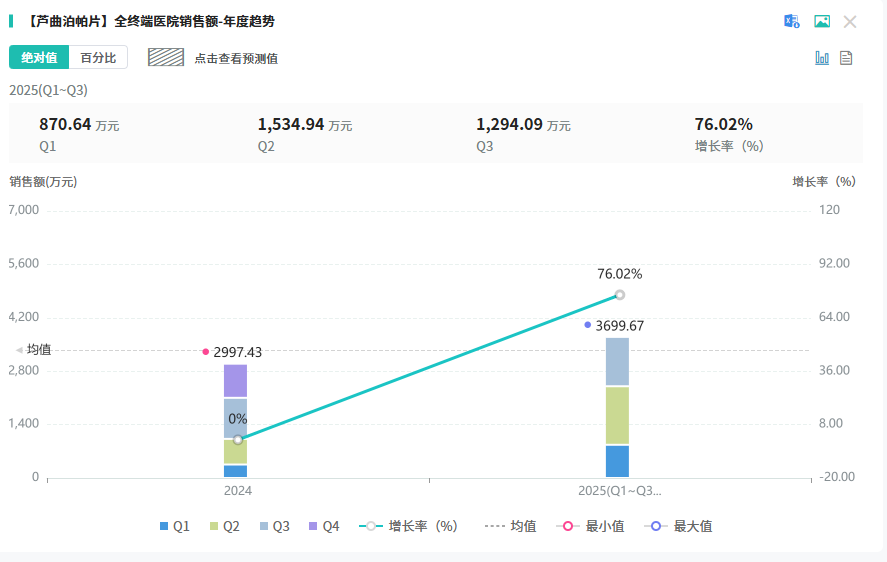Toggle Q3 legend series

[275, 526]
